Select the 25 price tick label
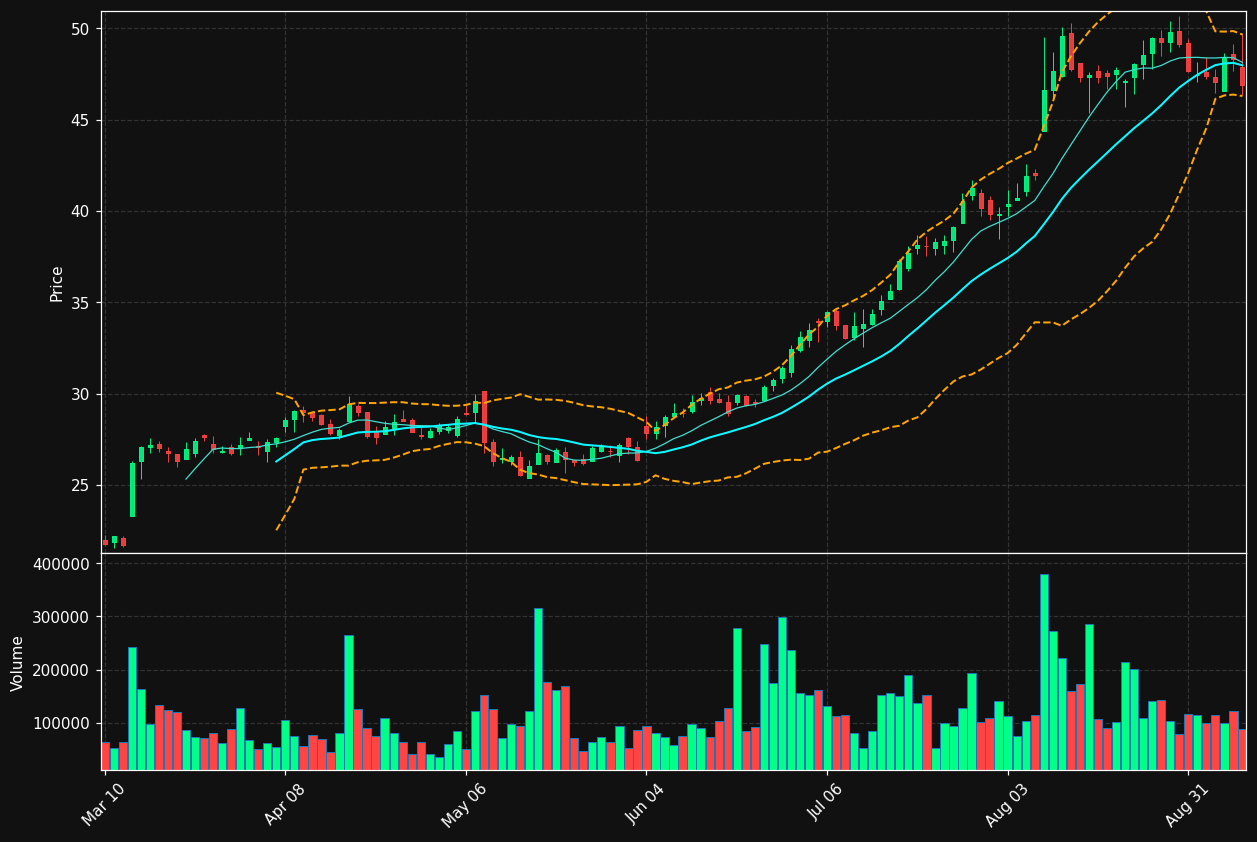 (x=79, y=485)
